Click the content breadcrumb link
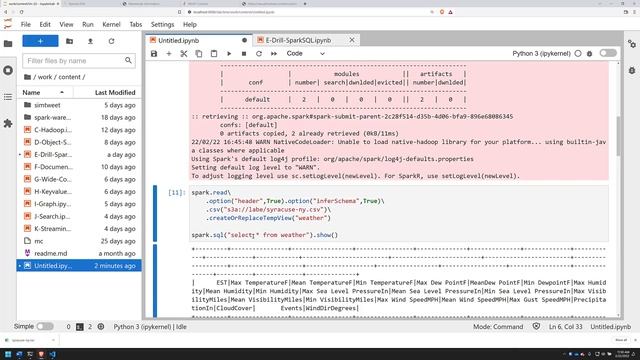This screenshot has height=360, width=640. (69, 77)
